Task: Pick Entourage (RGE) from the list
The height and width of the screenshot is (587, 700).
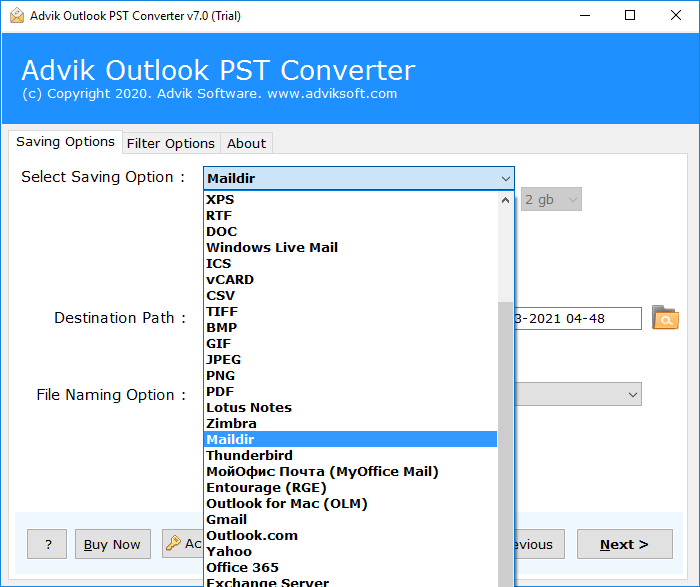Action: (x=350, y=488)
